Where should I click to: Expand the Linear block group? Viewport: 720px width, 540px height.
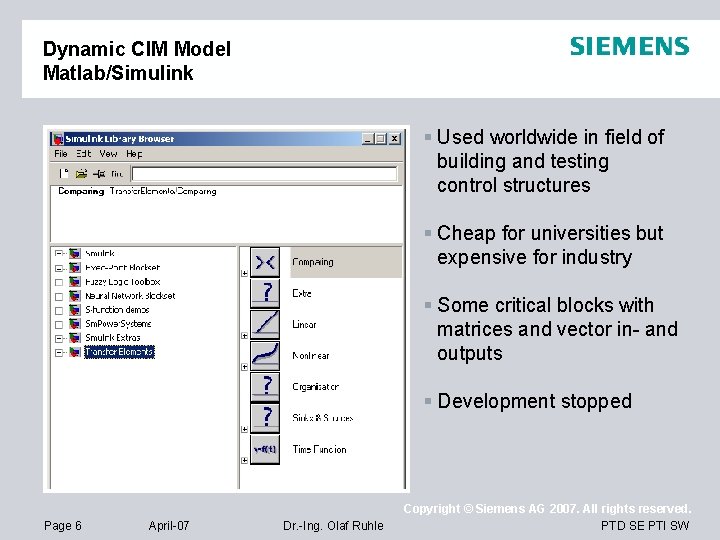[x=244, y=336]
